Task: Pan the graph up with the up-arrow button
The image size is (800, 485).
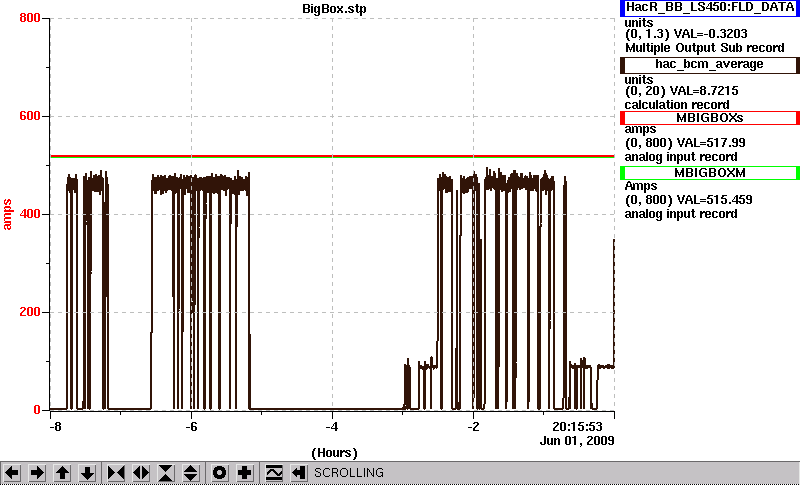Action: point(62,473)
